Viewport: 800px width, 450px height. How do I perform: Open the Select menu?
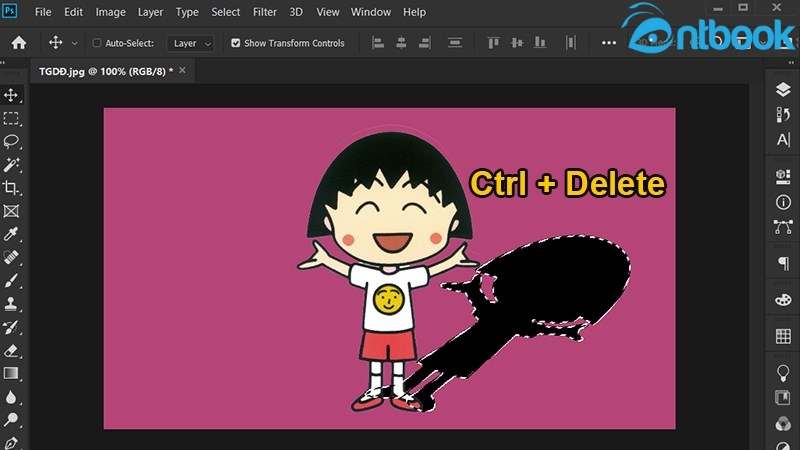(226, 12)
